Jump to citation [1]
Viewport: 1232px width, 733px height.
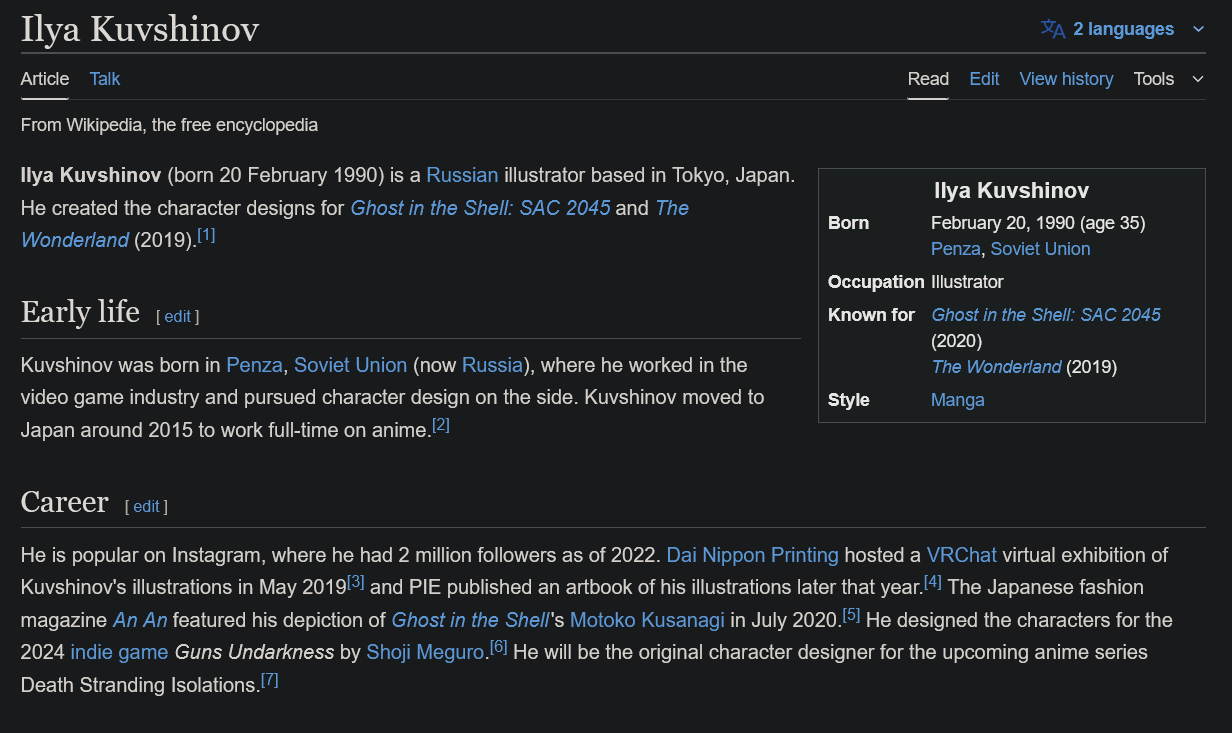point(206,235)
